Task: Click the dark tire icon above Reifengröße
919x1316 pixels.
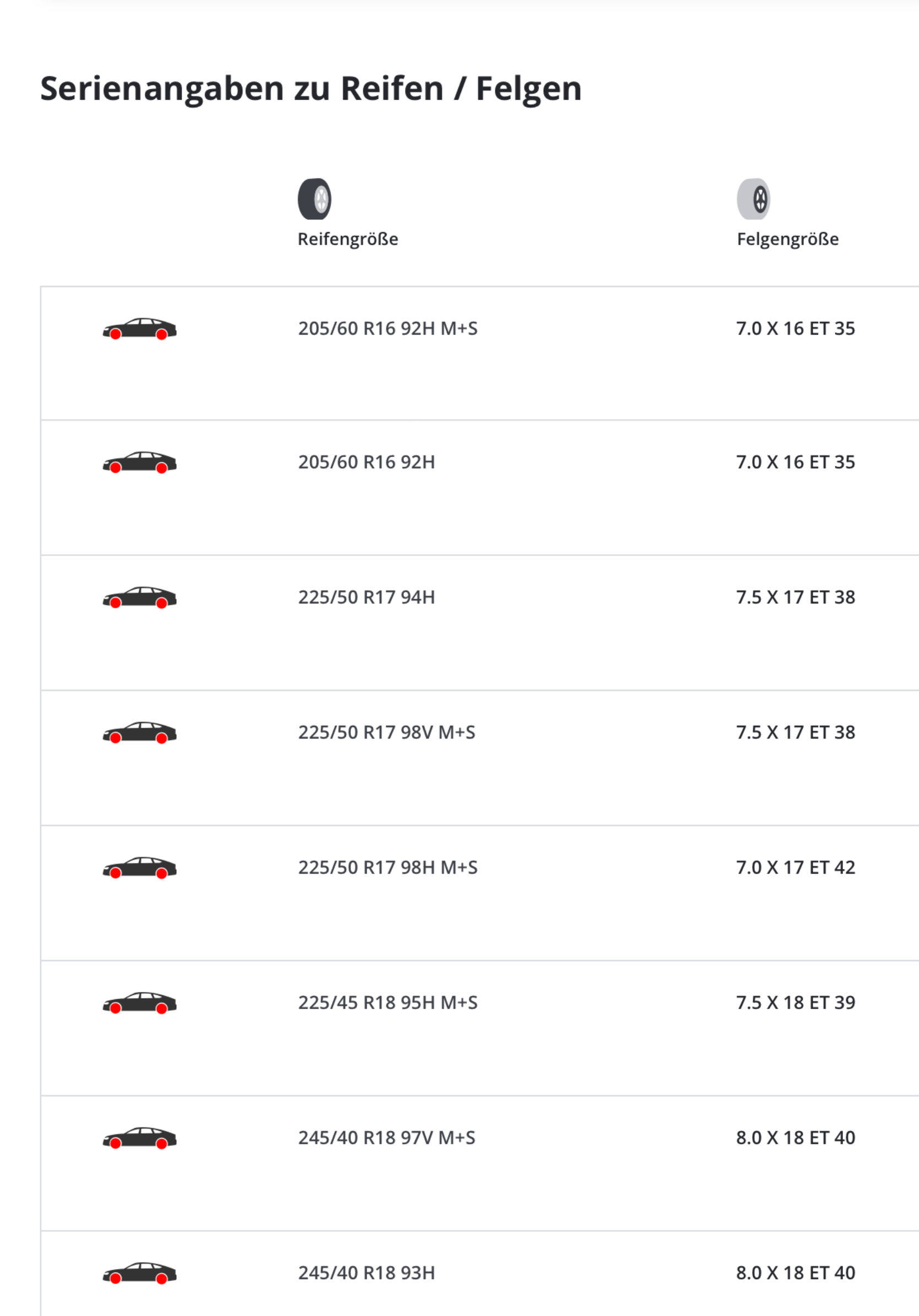Action: click(x=315, y=199)
